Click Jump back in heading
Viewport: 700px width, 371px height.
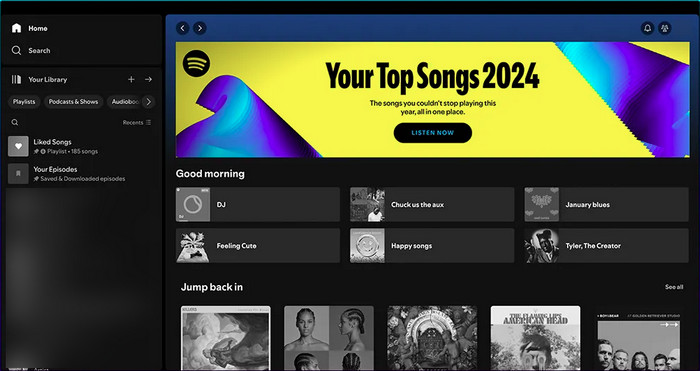pos(212,287)
